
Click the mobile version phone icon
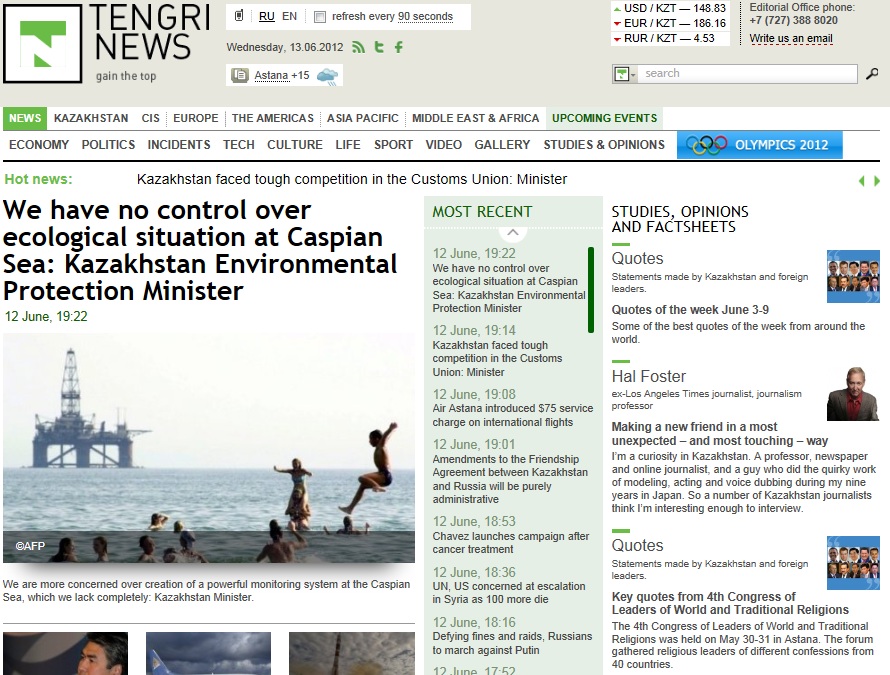click(240, 16)
